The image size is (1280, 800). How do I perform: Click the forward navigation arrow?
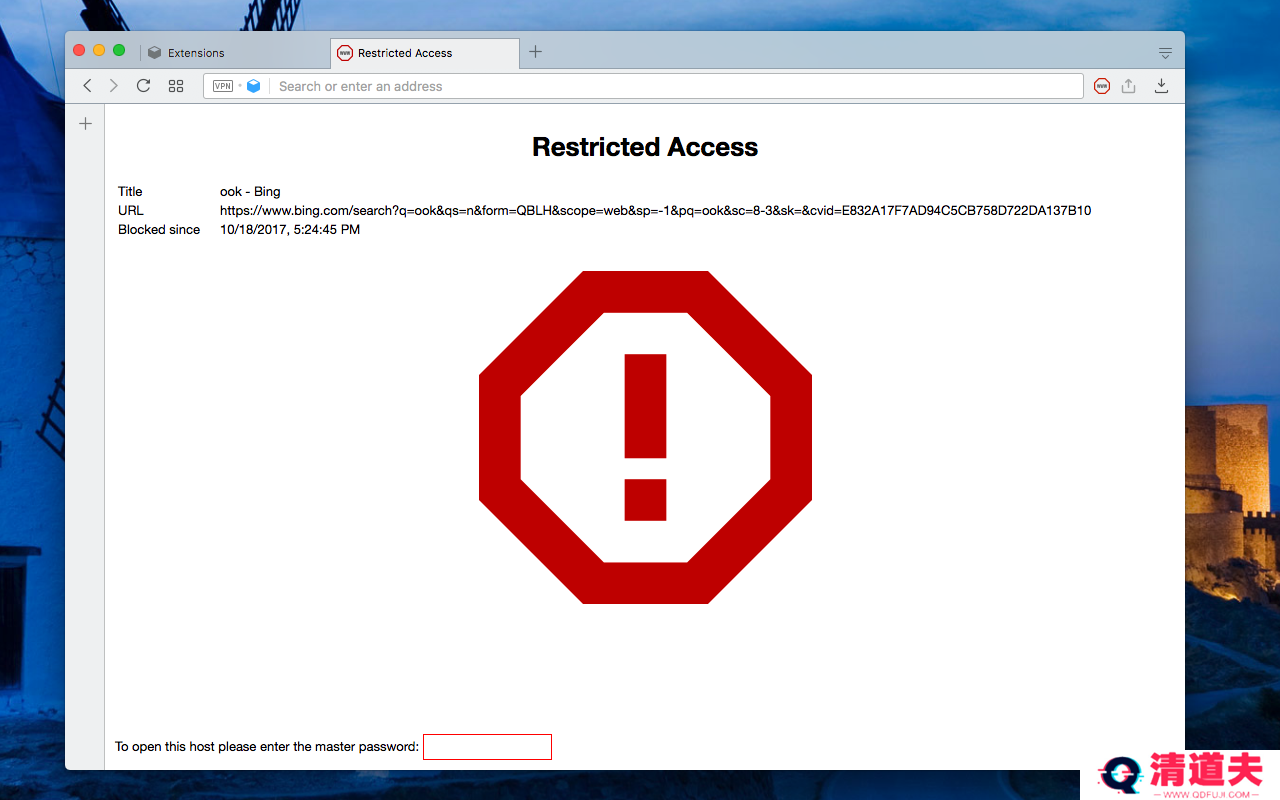point(114,86)
